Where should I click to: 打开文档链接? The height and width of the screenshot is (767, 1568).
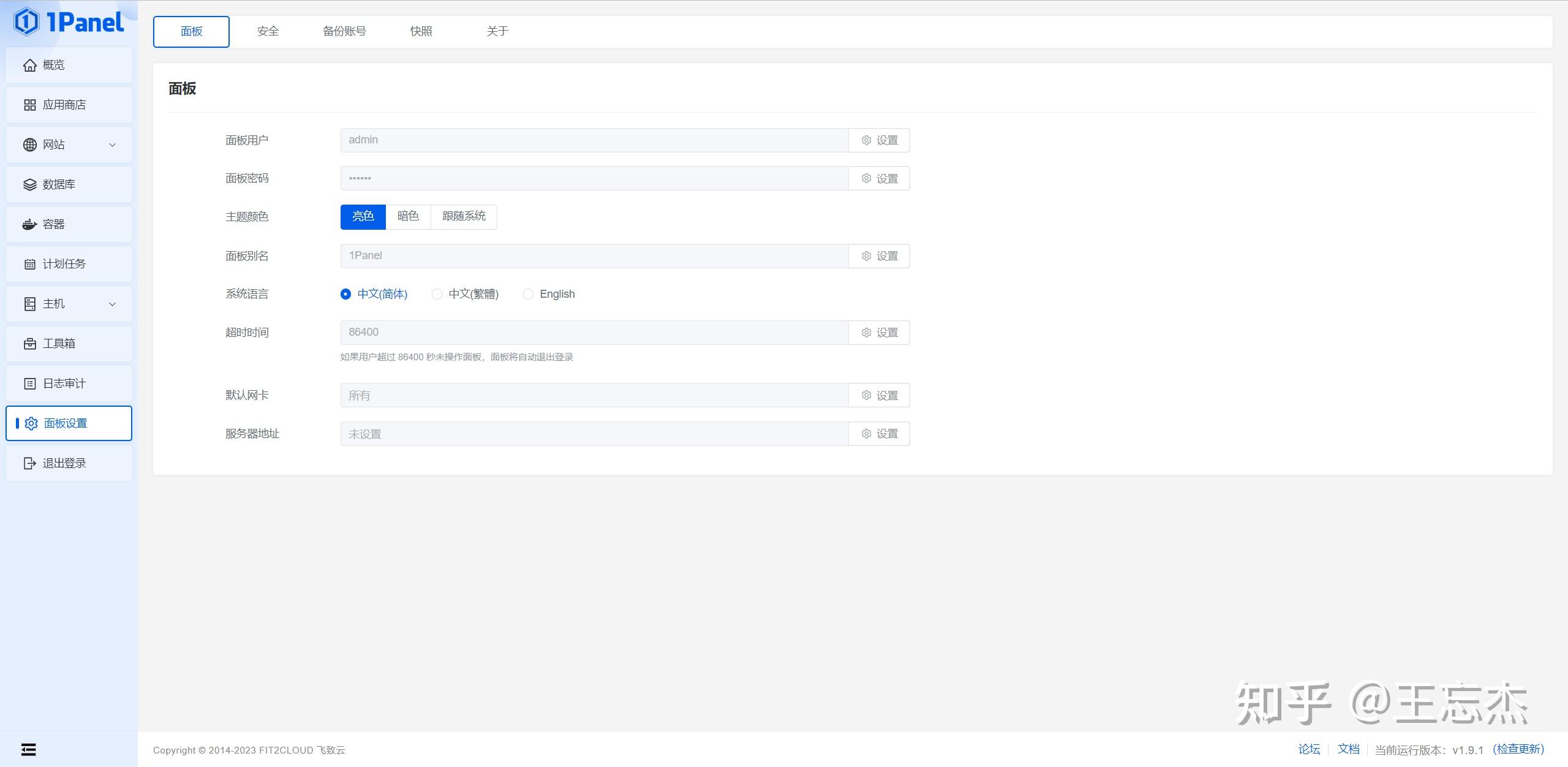pos(1349,749)
